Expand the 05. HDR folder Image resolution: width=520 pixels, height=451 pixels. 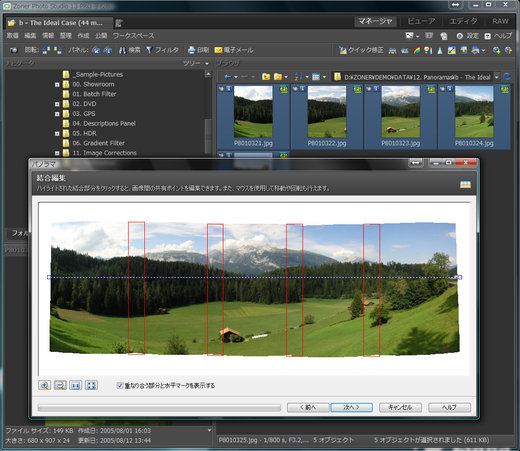coord(57,134)
